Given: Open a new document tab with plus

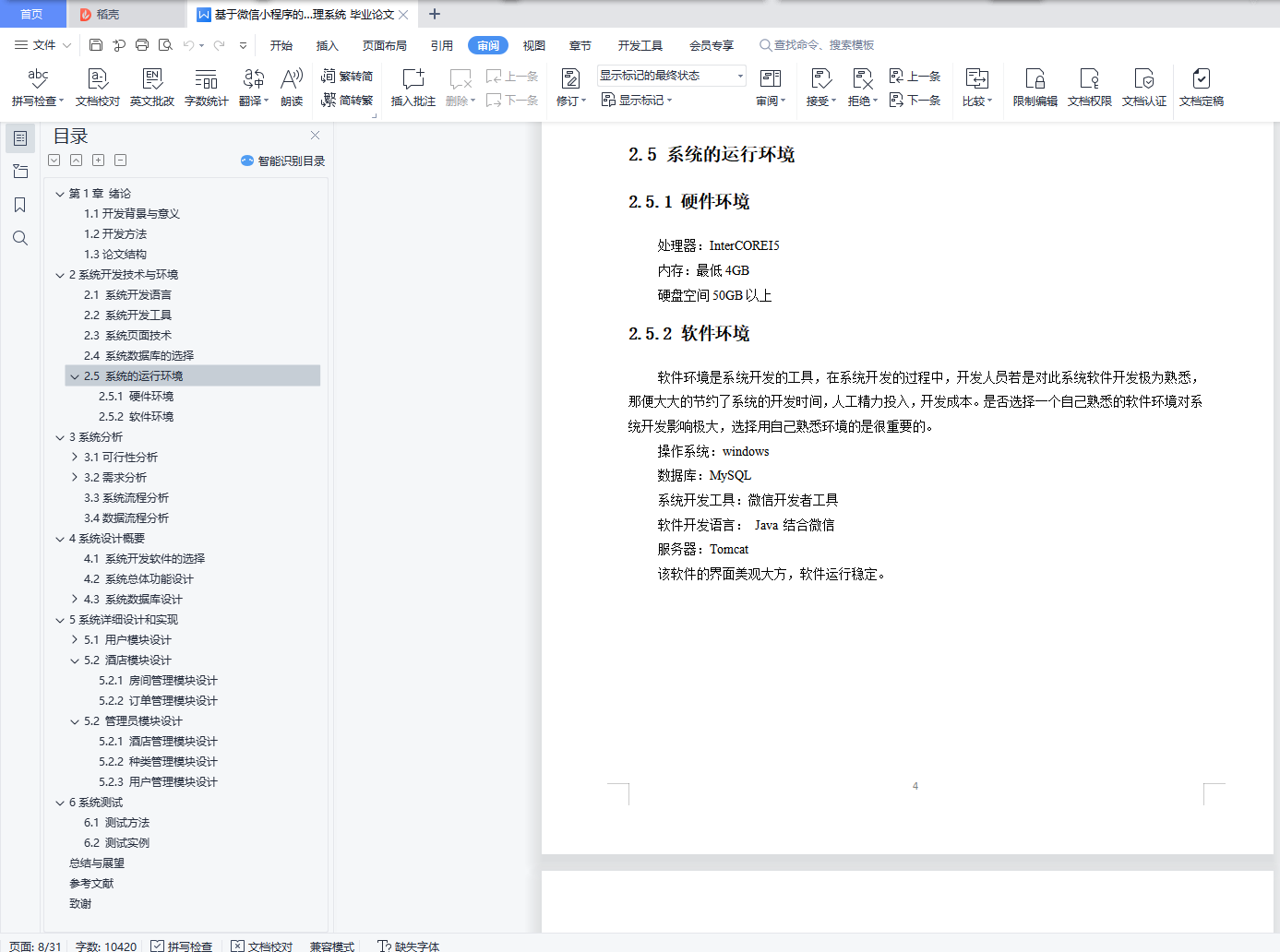Looking at the screenshot, I should click(435, 14).
